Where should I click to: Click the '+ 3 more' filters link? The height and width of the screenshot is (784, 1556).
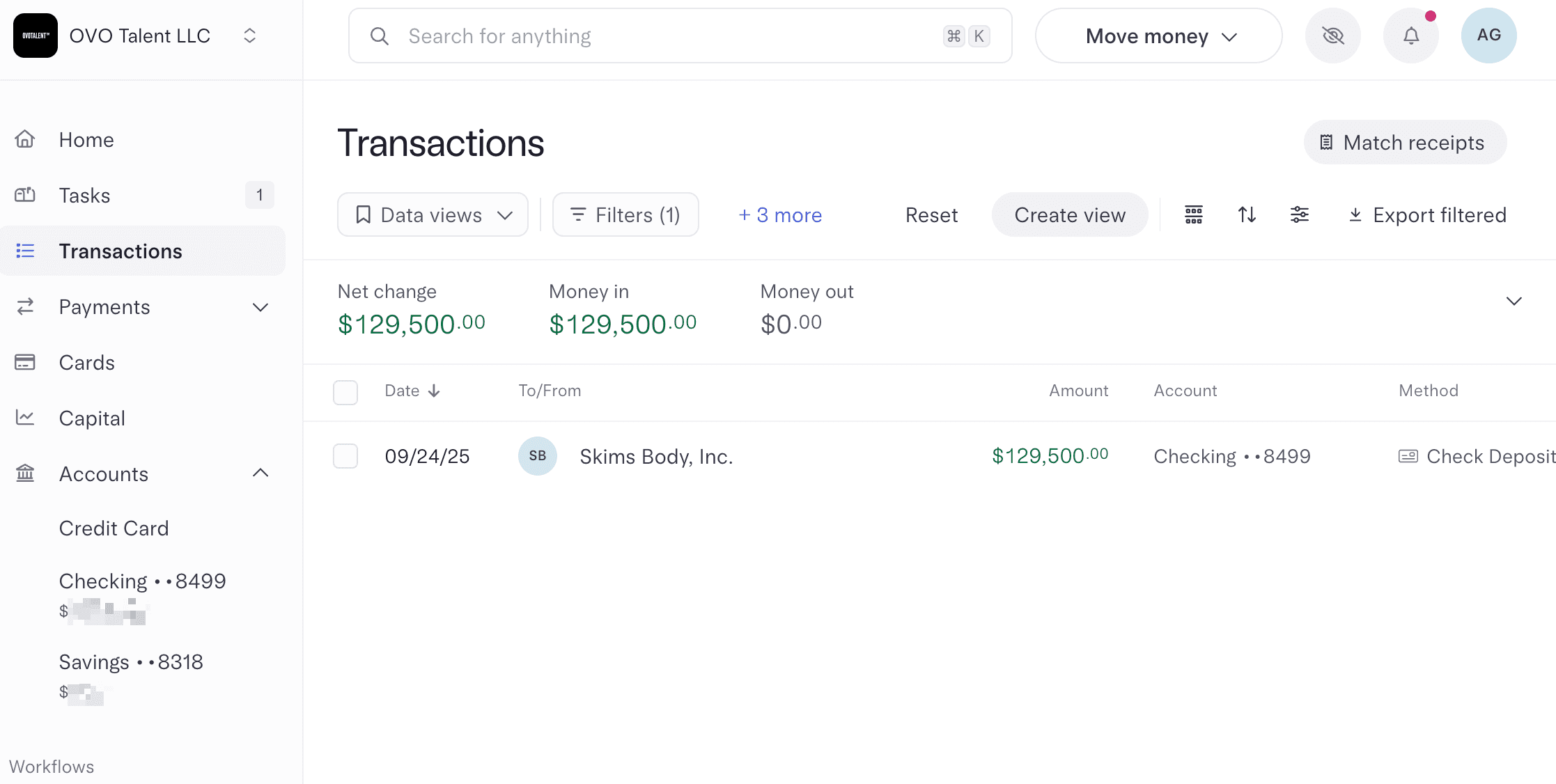(780, 215)
